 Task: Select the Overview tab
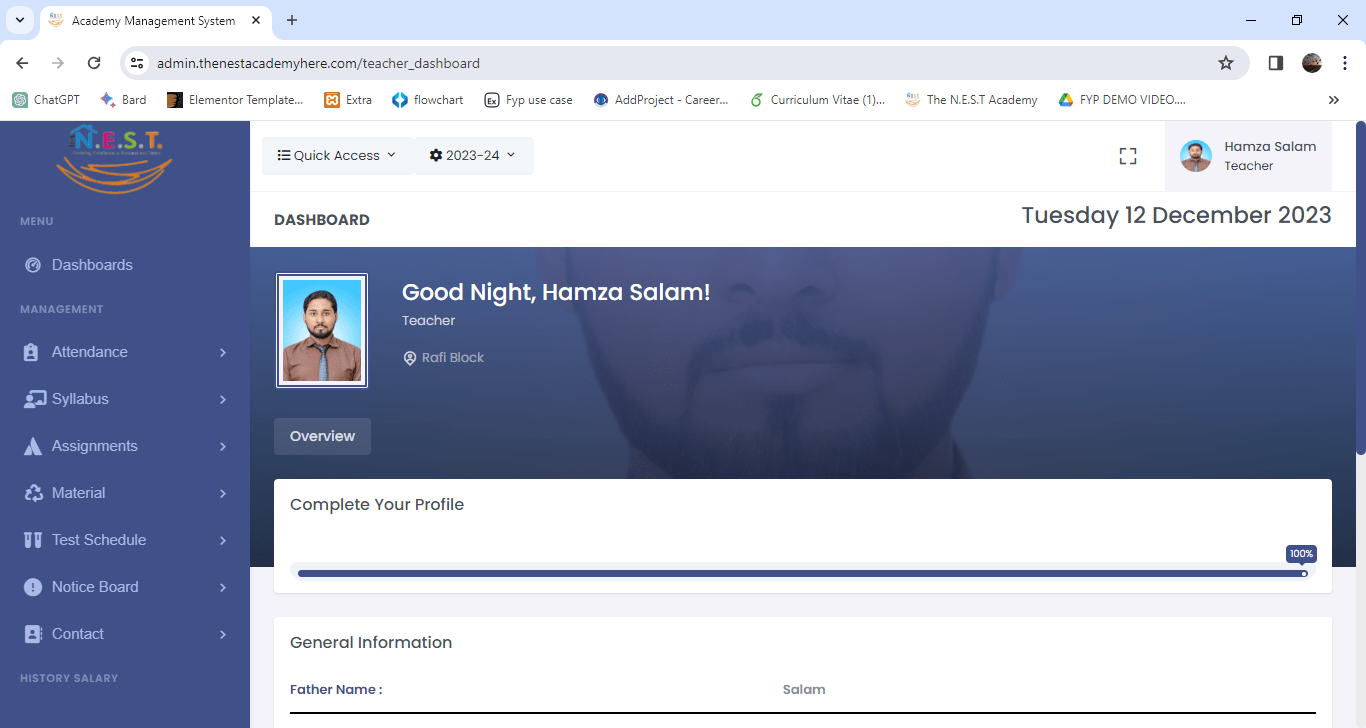(322, 436)
